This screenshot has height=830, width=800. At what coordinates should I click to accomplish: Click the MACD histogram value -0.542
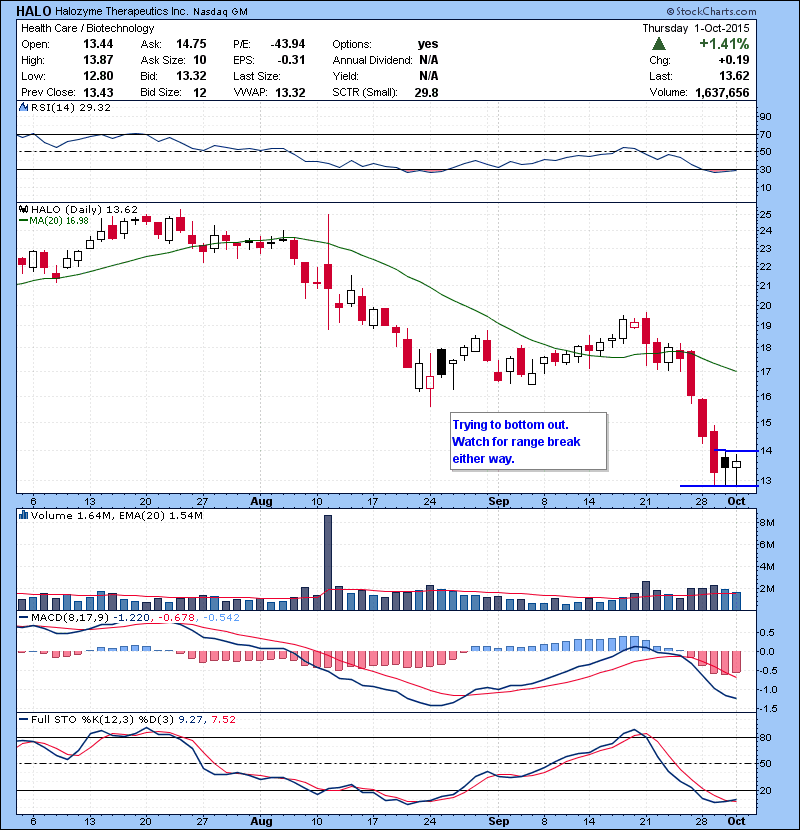221,618
